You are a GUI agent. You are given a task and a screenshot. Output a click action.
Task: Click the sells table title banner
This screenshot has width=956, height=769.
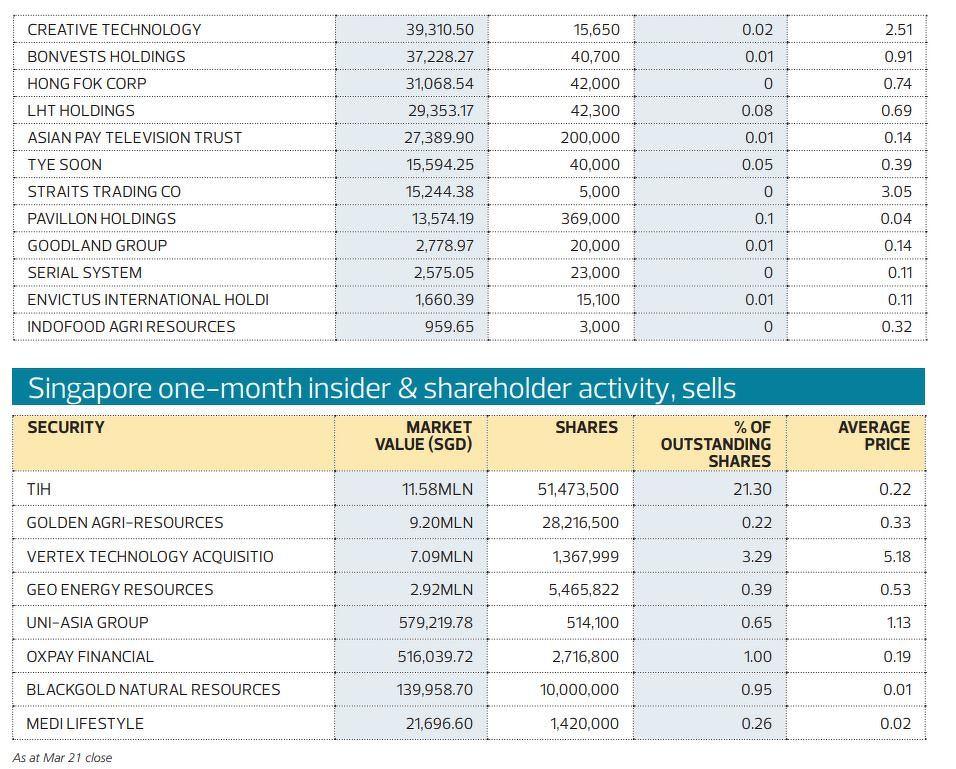468,388
